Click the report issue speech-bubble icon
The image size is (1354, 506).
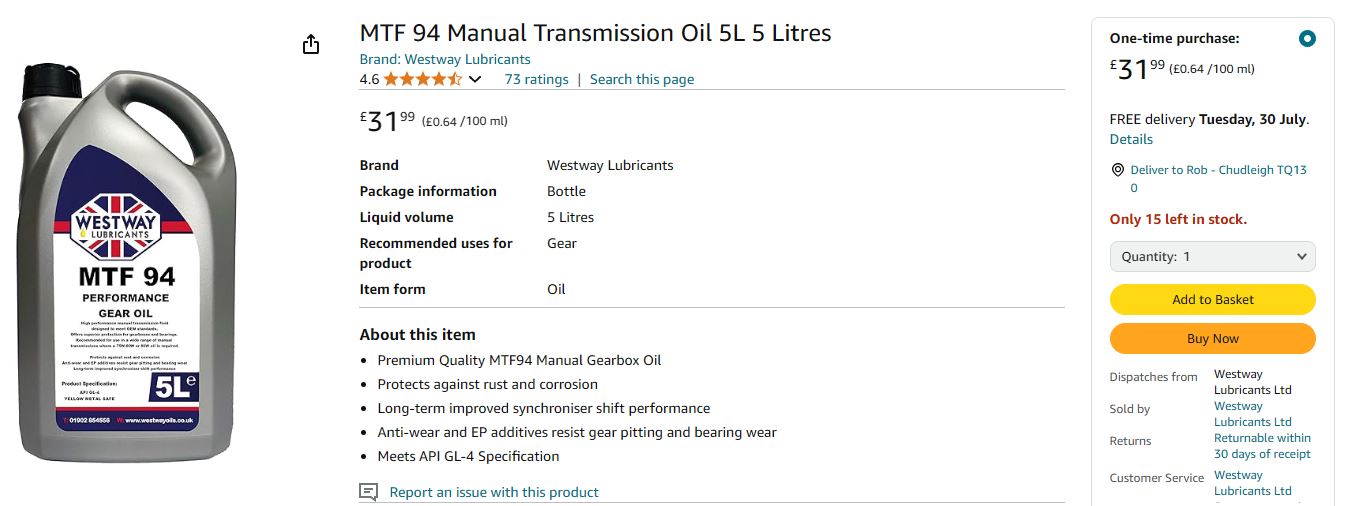pos(369,492)
